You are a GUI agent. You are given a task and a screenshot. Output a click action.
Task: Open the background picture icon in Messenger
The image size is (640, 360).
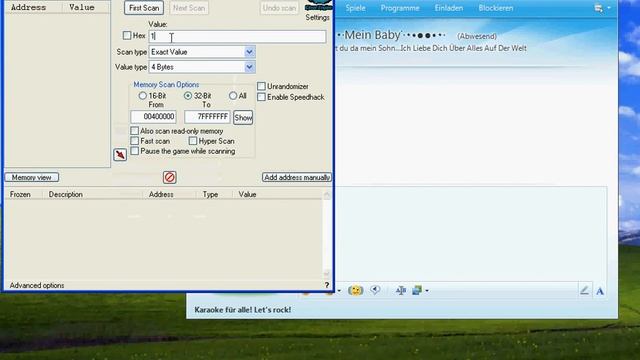(417, 290)
